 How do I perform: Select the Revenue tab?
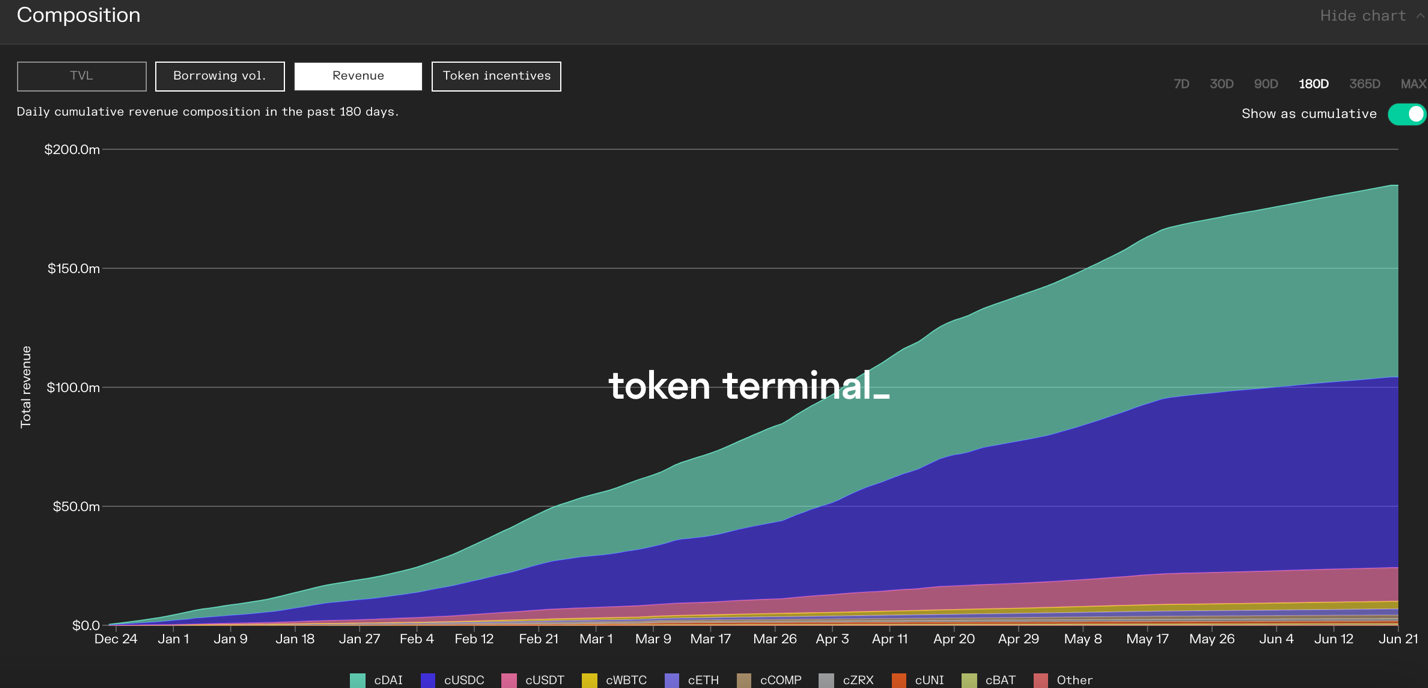coord(358,76)
